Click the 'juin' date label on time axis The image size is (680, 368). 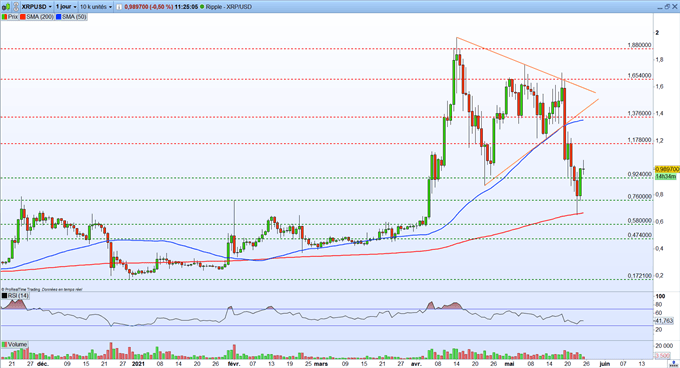(x=604, y=364)
